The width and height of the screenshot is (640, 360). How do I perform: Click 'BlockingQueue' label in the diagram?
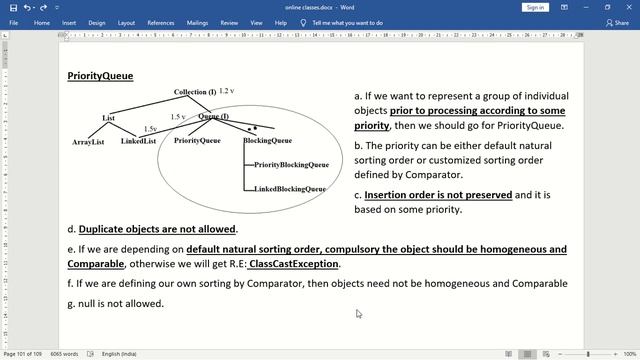[x=268, y=140]
